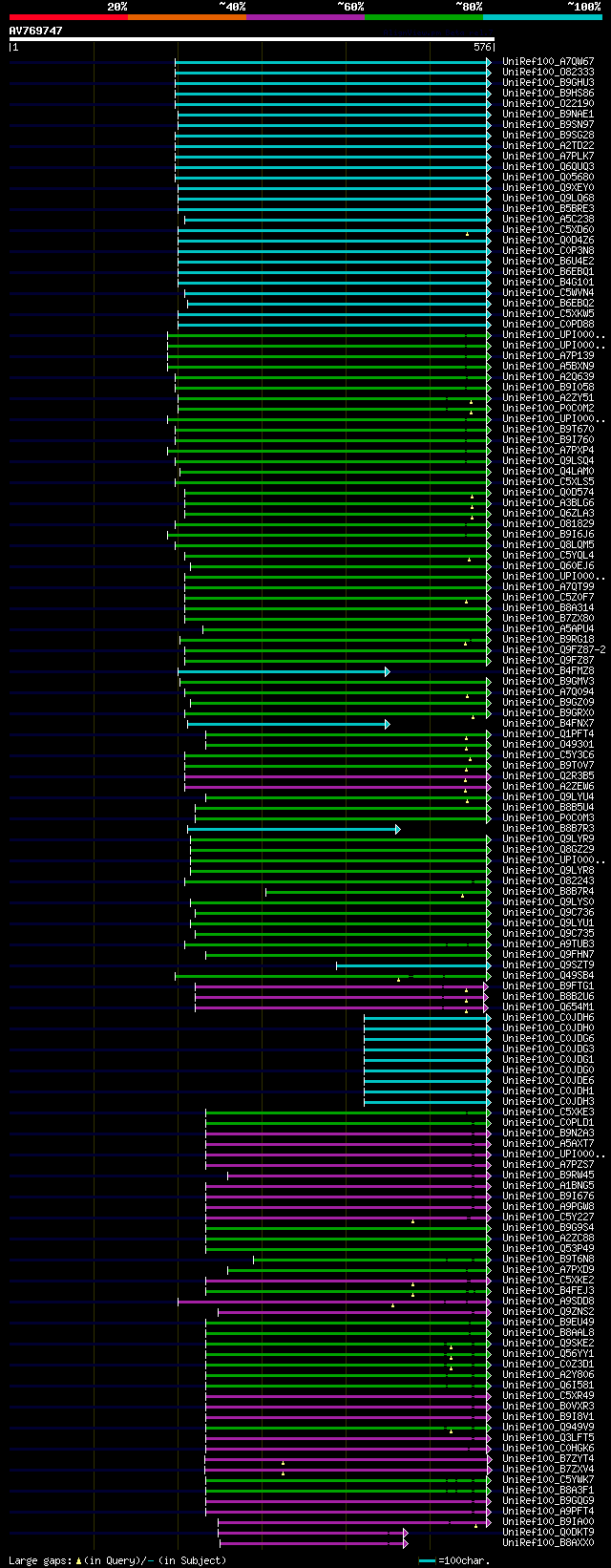Select hit label UniRef100_Q9LQ68
Viewport: 611px width, 1568px height.
click(x=548, y=199)
